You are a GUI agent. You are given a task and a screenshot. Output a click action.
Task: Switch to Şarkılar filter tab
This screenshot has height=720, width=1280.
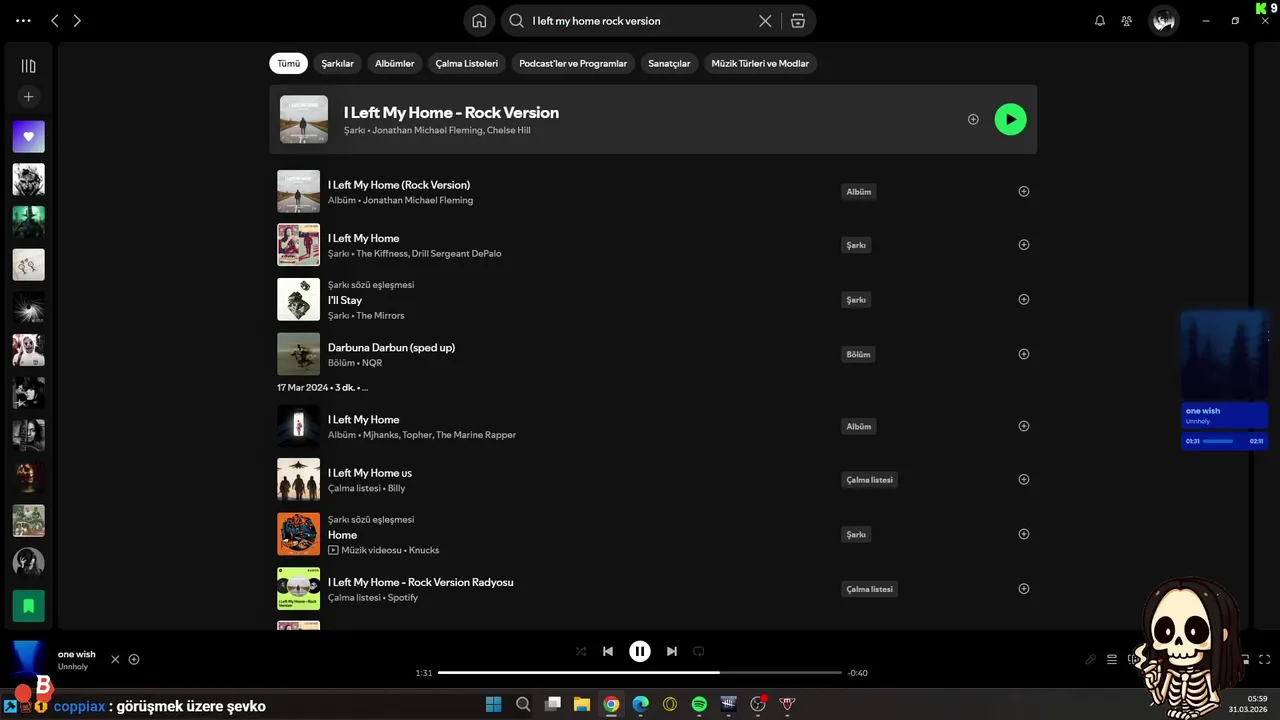click(x=338, y=63)
